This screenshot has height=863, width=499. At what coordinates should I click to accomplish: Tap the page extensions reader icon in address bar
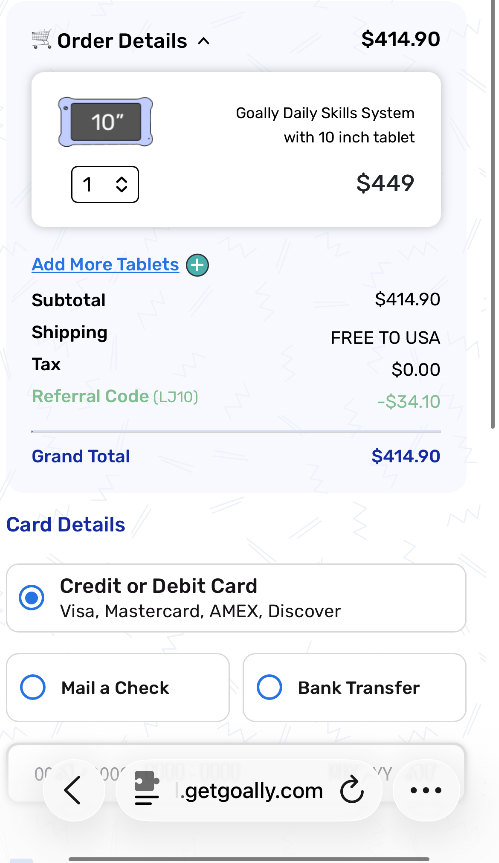(147, 789)
